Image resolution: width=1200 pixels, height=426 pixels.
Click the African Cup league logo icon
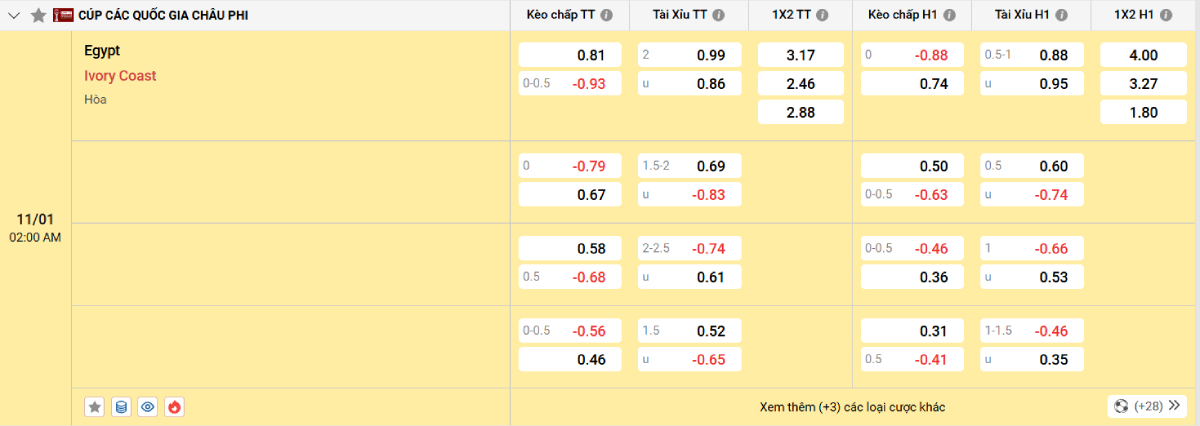click(63, 15)
